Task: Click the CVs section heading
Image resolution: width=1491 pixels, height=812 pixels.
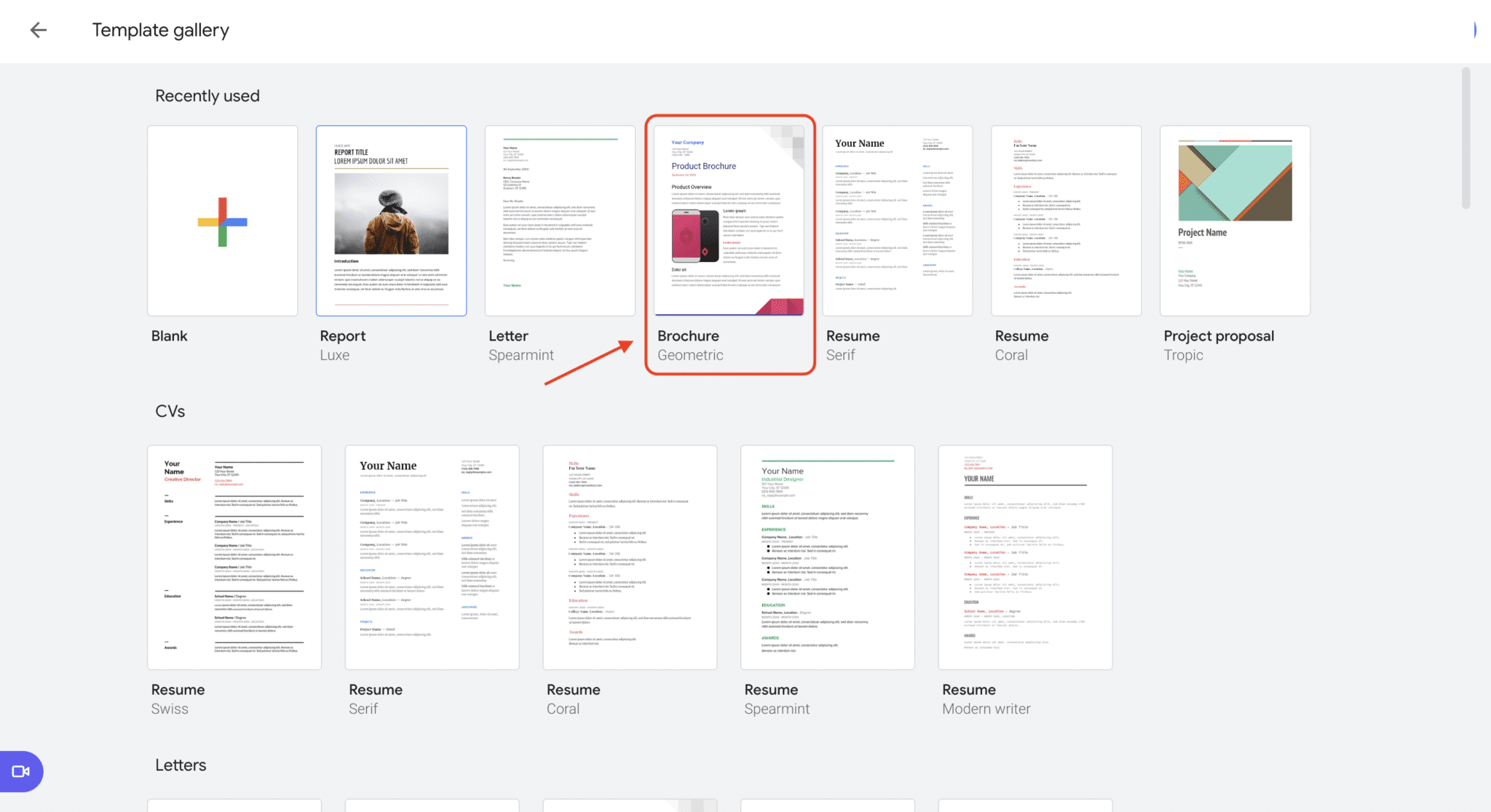Action: click(x=169, y=410)
